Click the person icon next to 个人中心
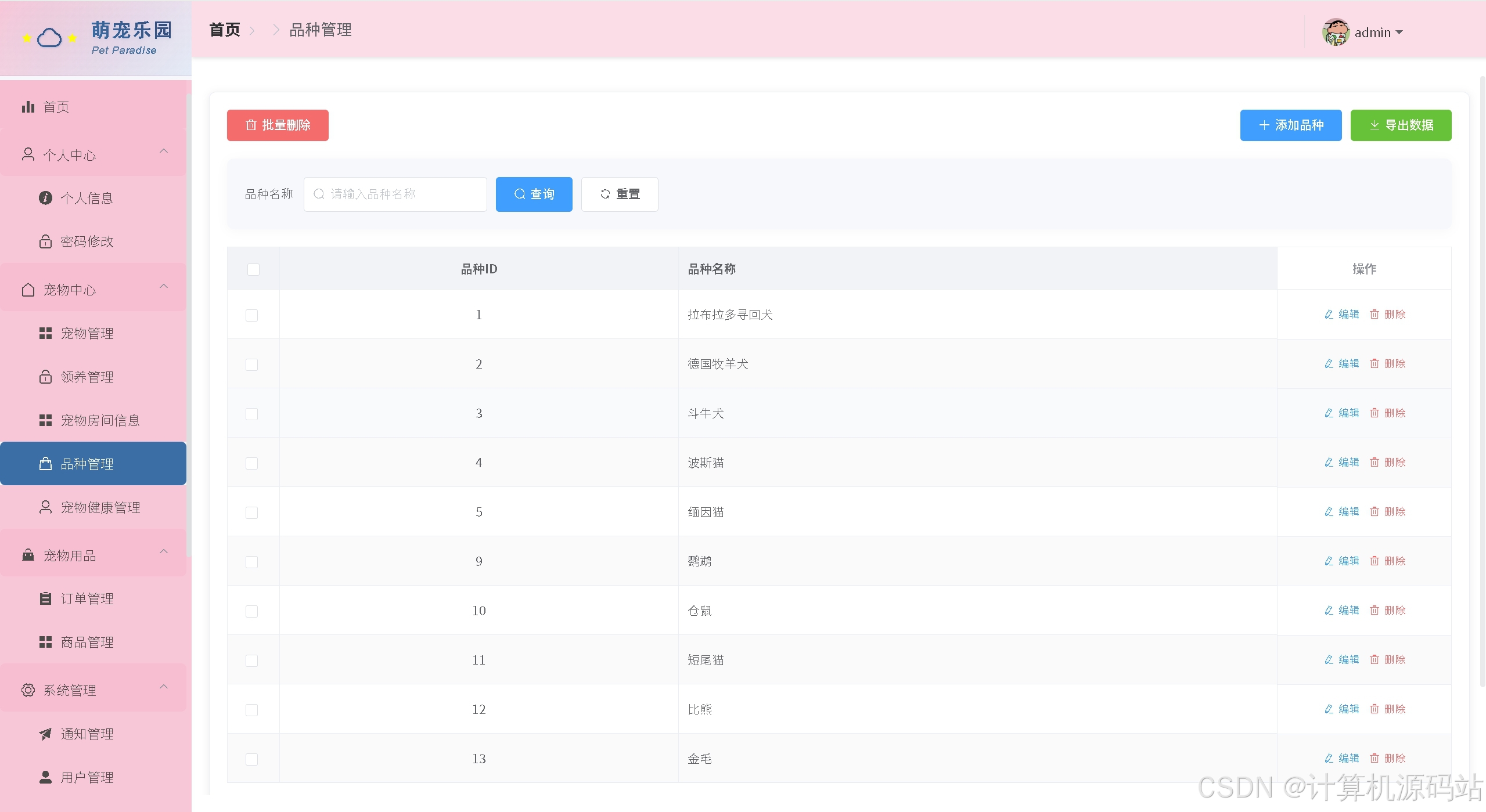The height and width of the screenshot is (812, 1486). coord(28,154)
